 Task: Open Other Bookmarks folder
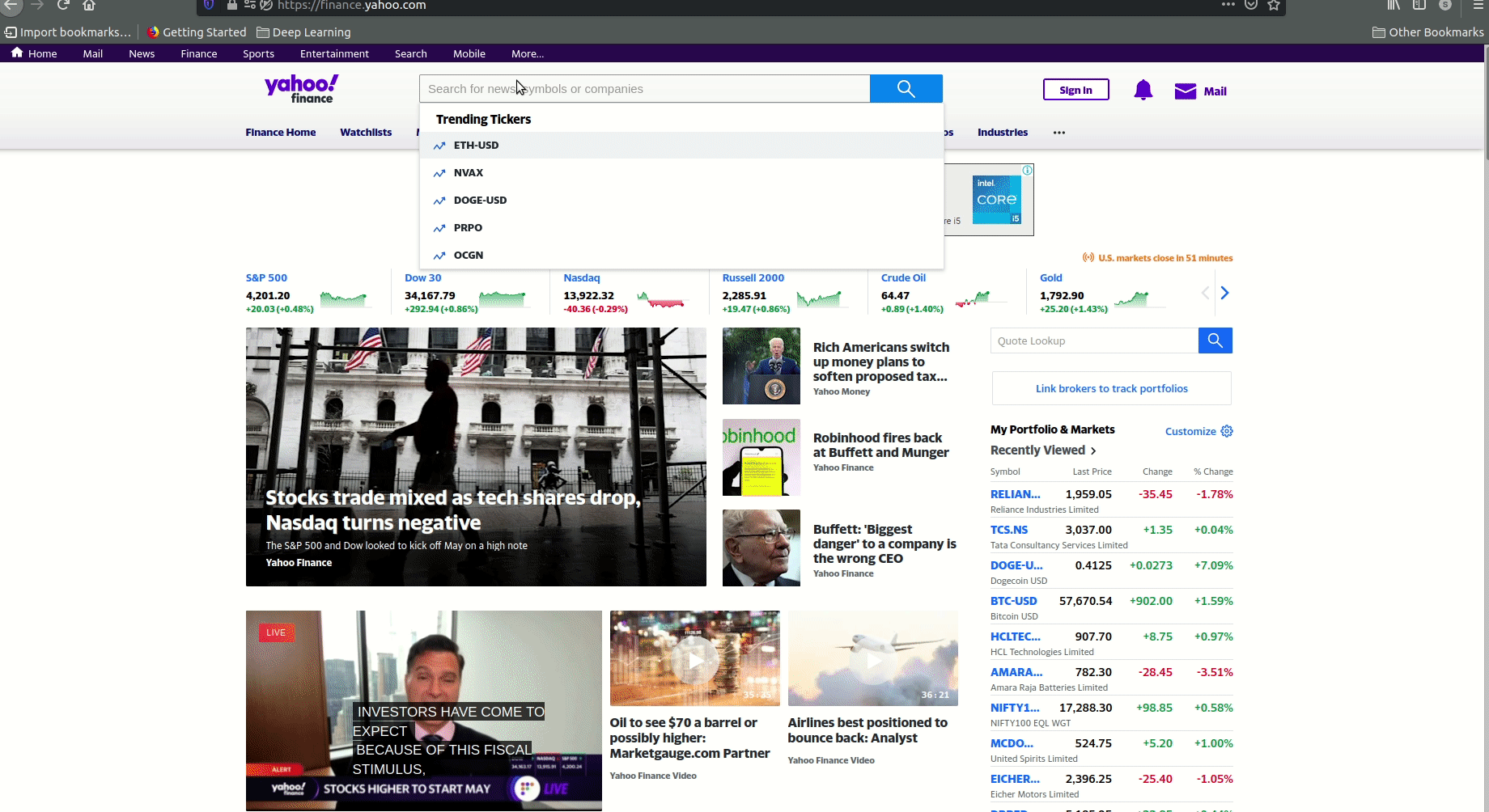[x=1428, y=32]
